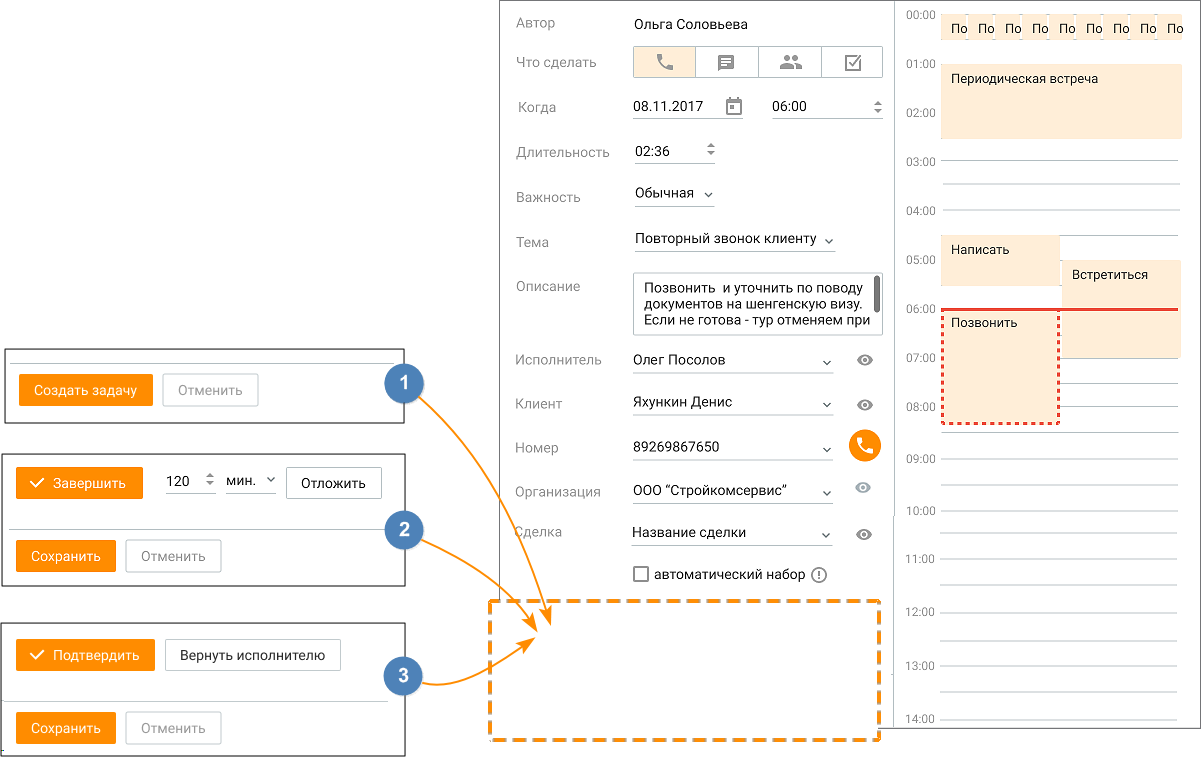Click the Подтвердить button

[x=86, y=655]
